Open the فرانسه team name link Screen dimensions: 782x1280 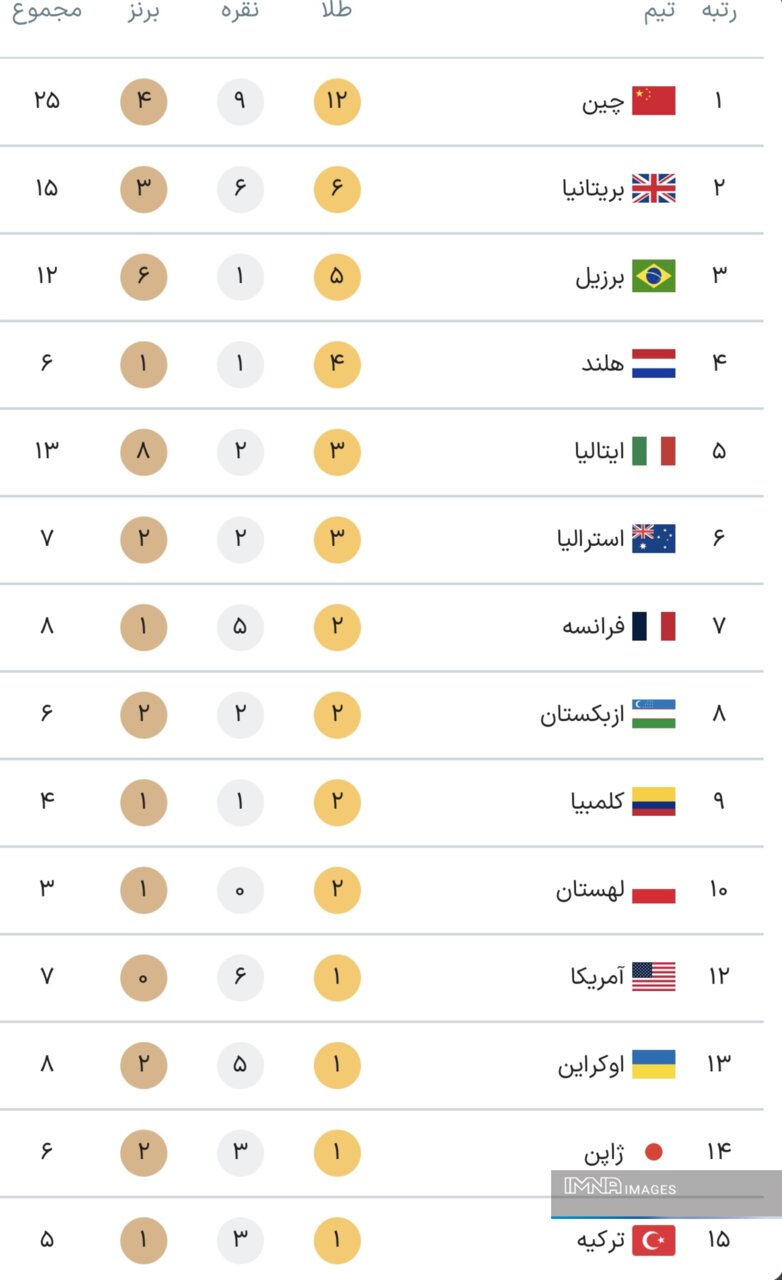point(593,627)
